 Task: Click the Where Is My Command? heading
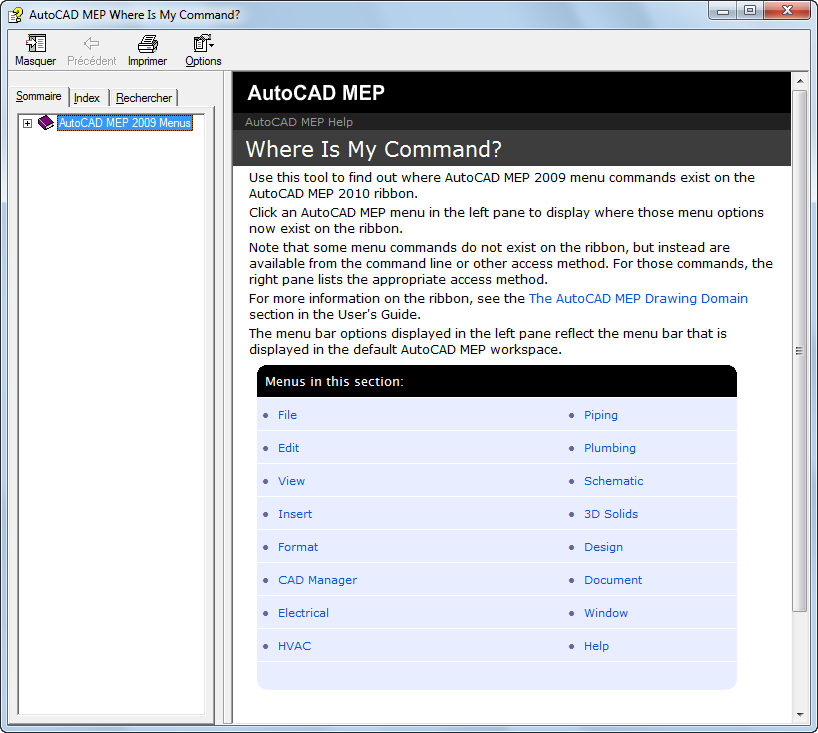(x=374, y=149)
